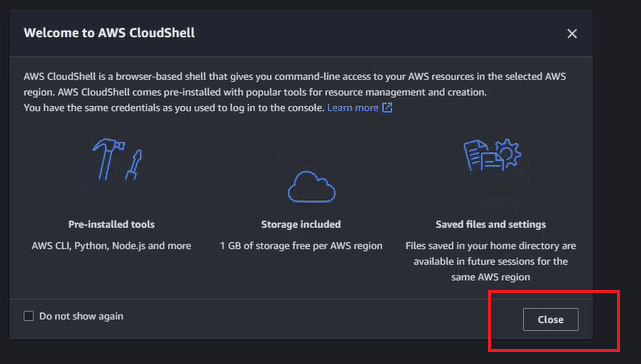Click the AWS CLI, Python, Node.js description
This screenshot has height=364, width=641.
pos(111,246)
